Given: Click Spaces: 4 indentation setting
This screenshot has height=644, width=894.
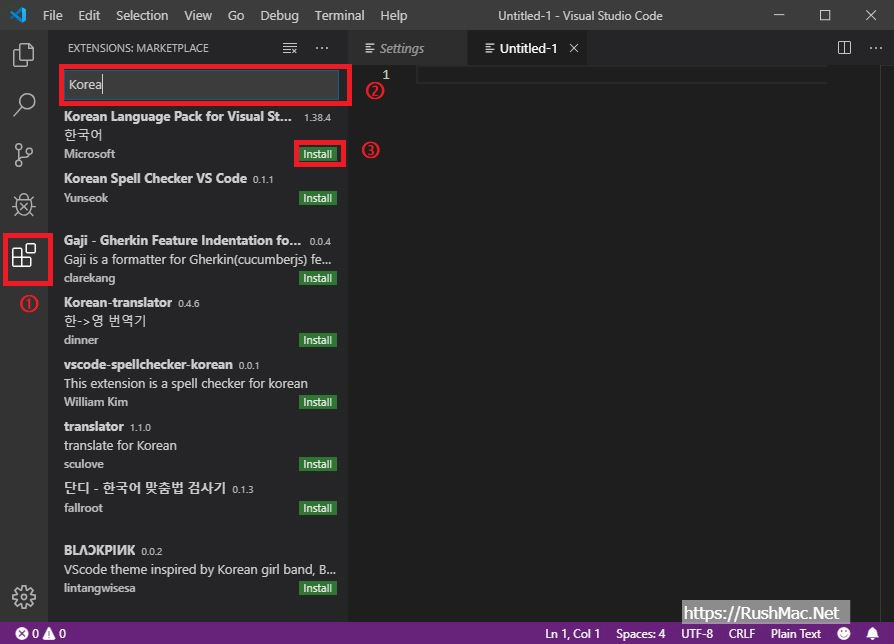Looking at the screenshot, I should (x=640, y=634).
